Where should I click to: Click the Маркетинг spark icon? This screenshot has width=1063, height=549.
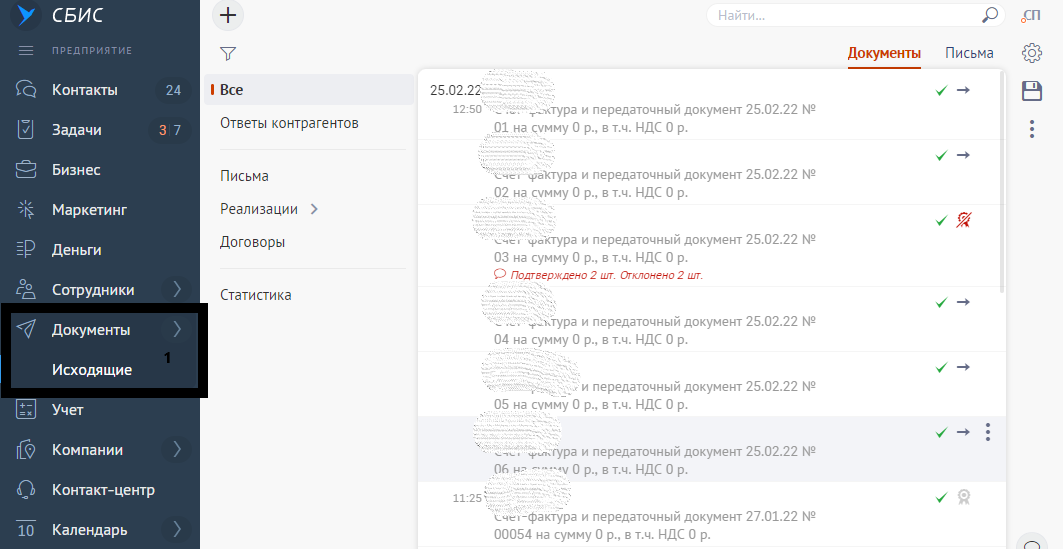[x=26, y=209]
